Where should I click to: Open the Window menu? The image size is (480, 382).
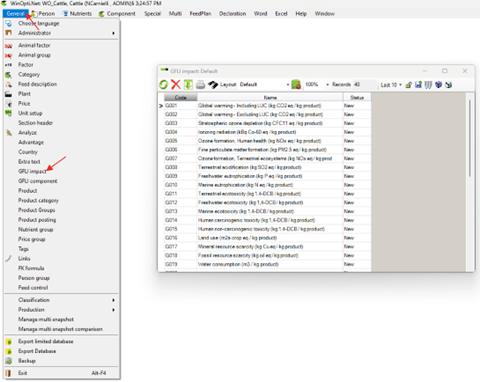[x=325, y=14]
